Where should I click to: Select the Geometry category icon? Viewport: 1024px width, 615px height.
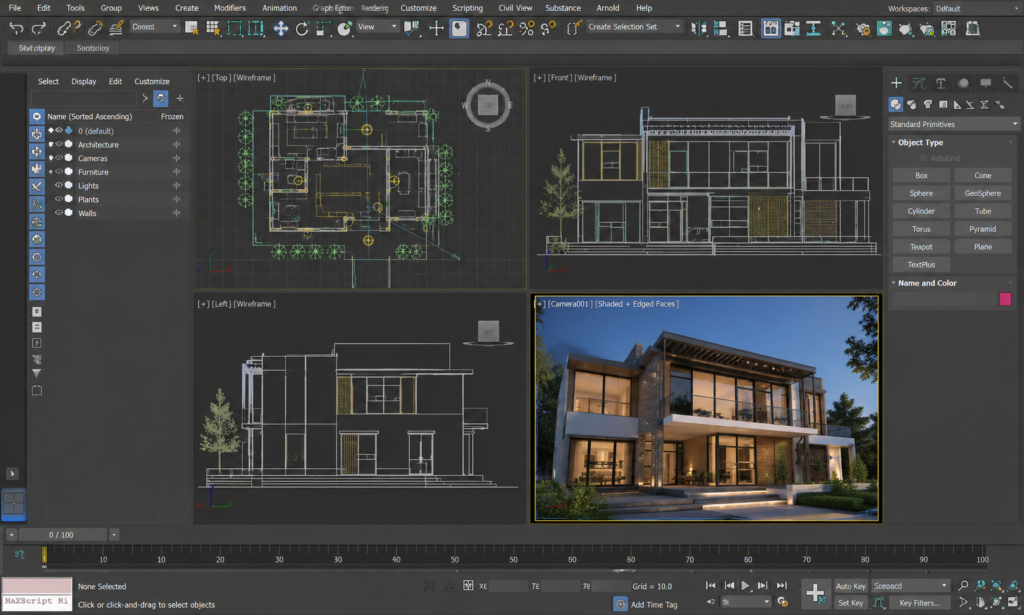point(895,104)
